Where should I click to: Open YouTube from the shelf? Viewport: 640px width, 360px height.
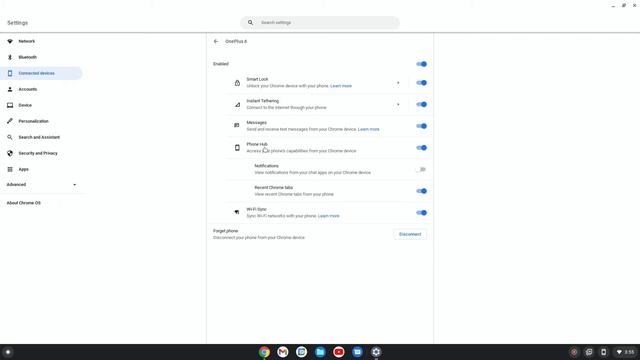[338, 352]
